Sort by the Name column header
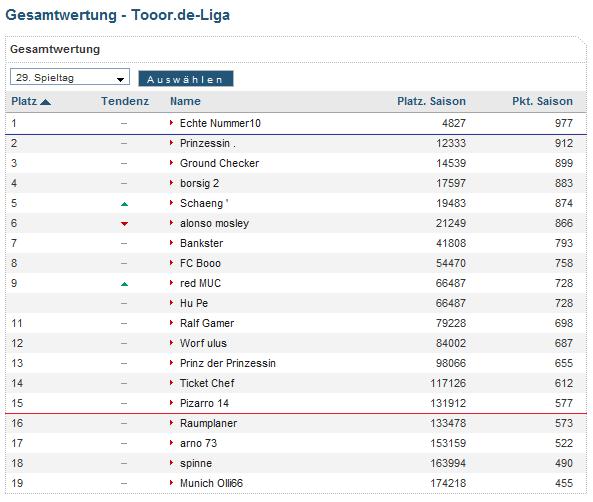This screenshot has height=502, width=593. (x=185, y=101)
